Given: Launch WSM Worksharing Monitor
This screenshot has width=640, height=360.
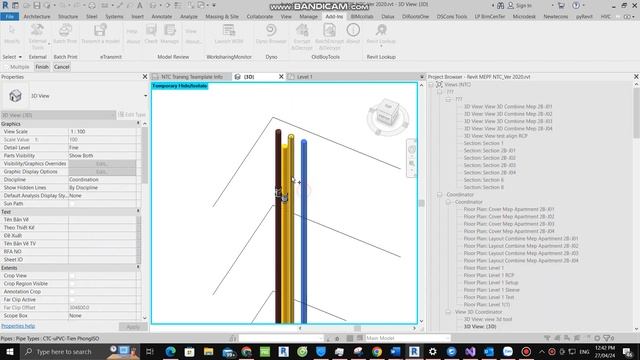Looking at the screenshot, I should point(229,34).
